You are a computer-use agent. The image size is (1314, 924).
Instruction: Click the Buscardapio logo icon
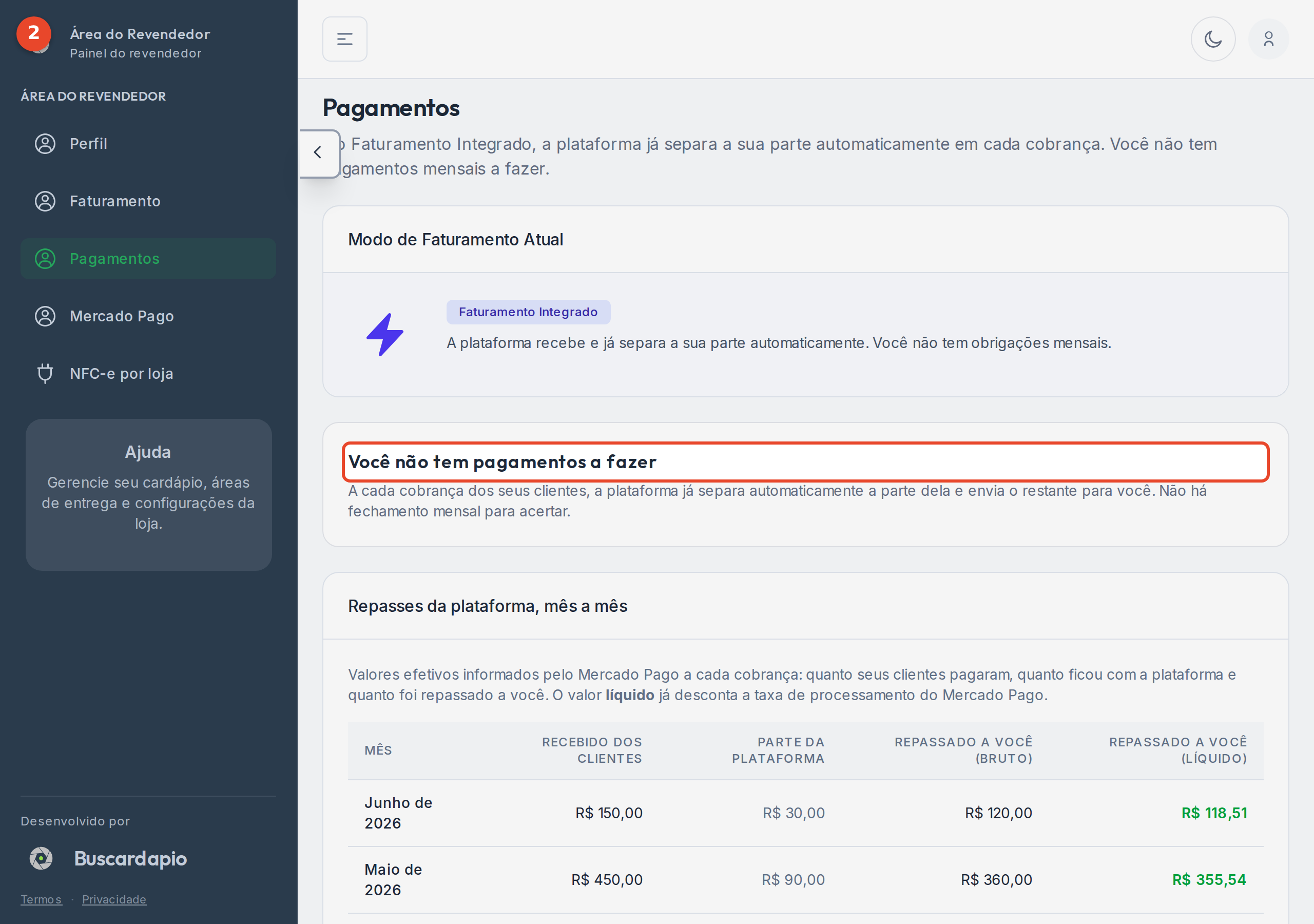pyautogui.click(x=41, y=858)
